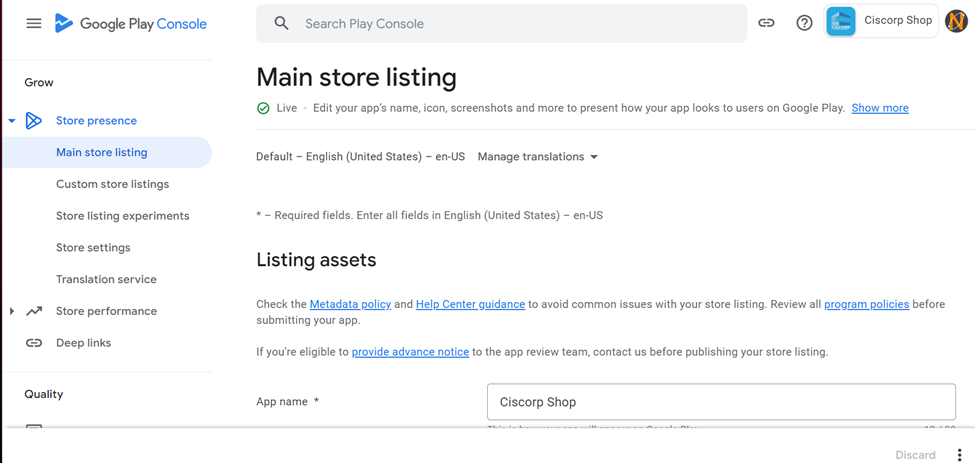Open the Ciscorp Shop app switcher
Image resolution: width=975 pixels, height=463 pixels.
click(x=880, y=21)
